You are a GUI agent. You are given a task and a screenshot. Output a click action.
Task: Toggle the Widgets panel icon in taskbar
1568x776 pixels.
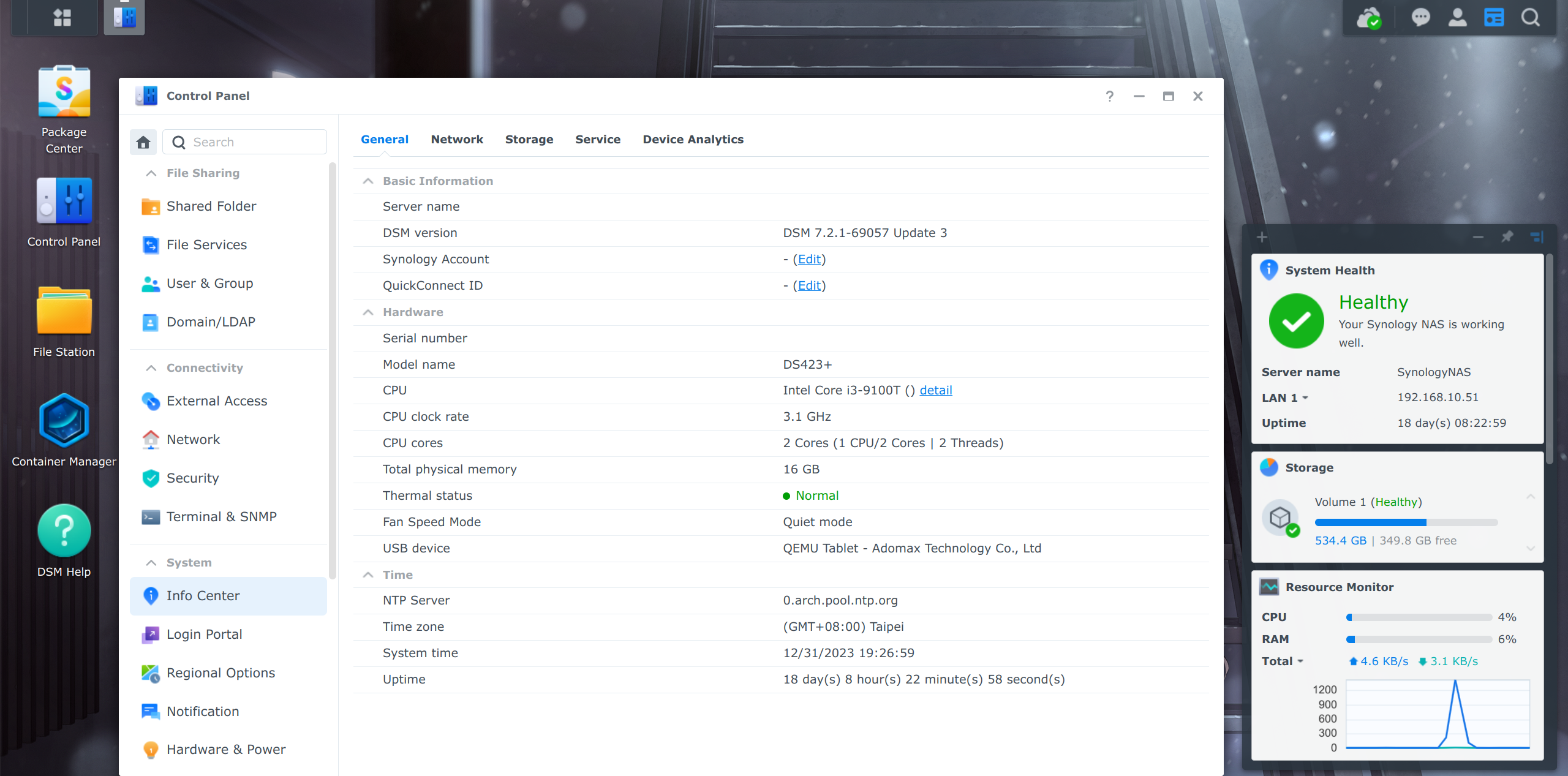point(1494,17)
